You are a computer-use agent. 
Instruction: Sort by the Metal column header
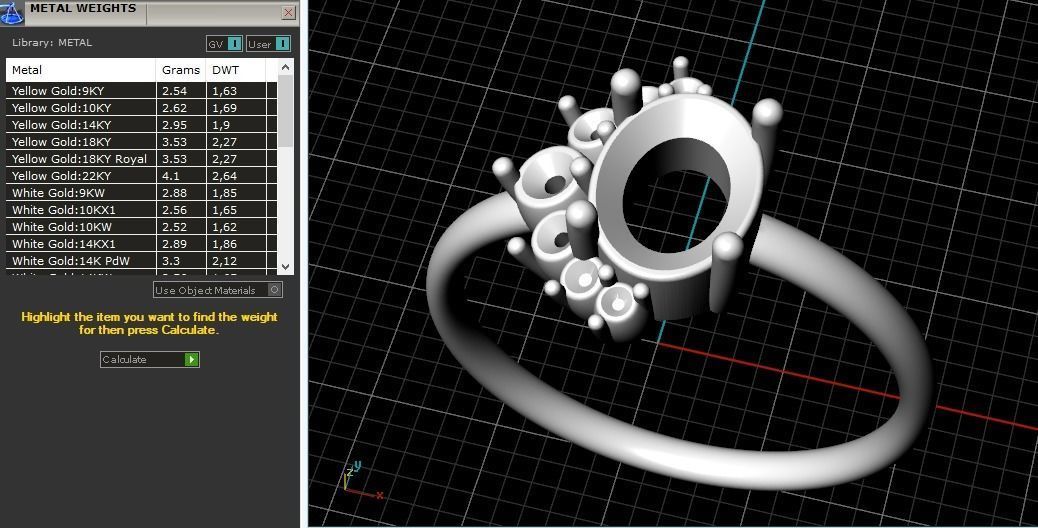click(81, 69)
